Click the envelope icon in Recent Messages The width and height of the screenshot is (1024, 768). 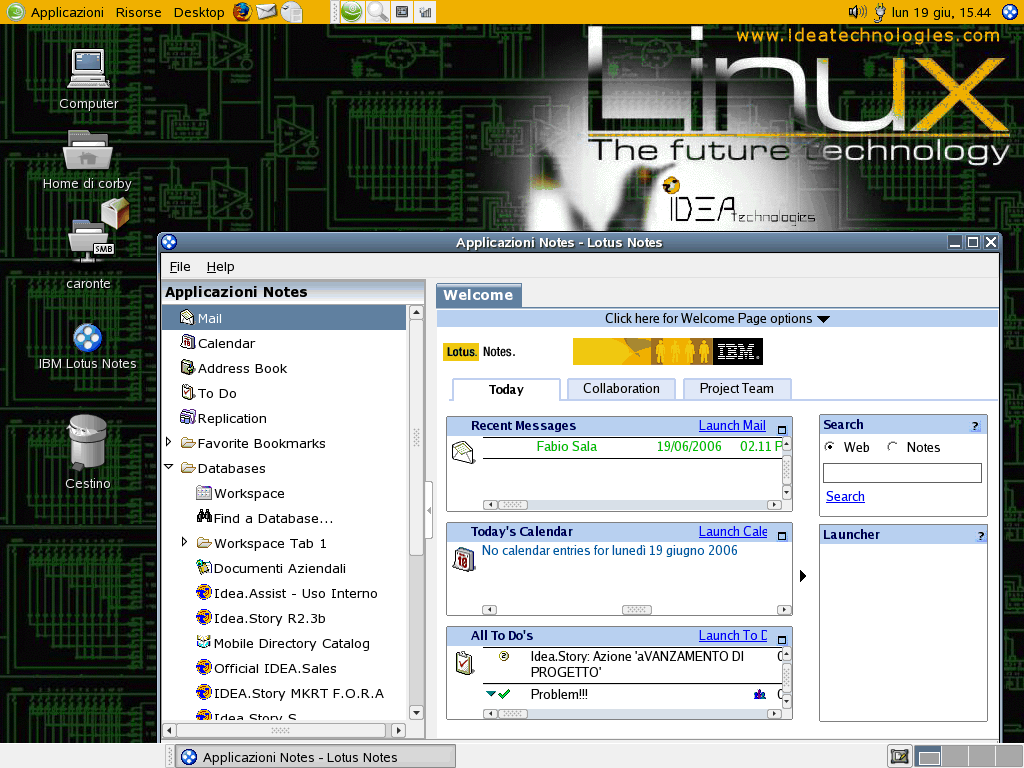[x=463, y=452]
